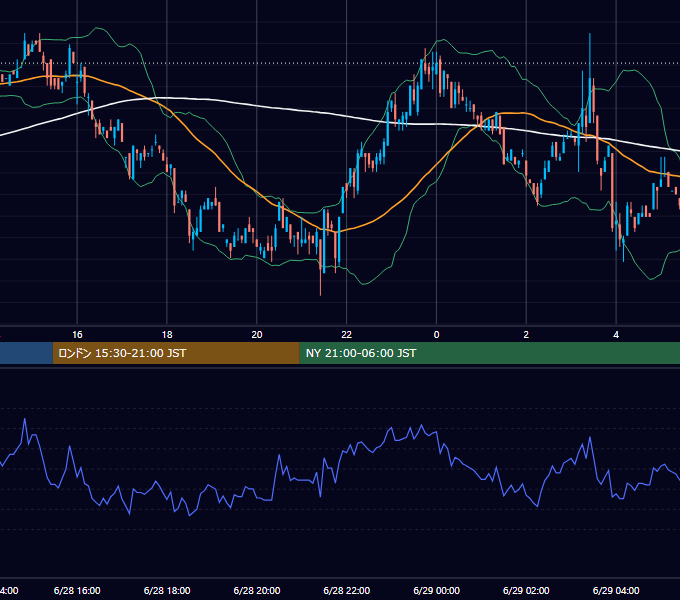680x600 pixels.
Task: Click the 6/28 20:00 date label
Action: [x=257, y=590]
